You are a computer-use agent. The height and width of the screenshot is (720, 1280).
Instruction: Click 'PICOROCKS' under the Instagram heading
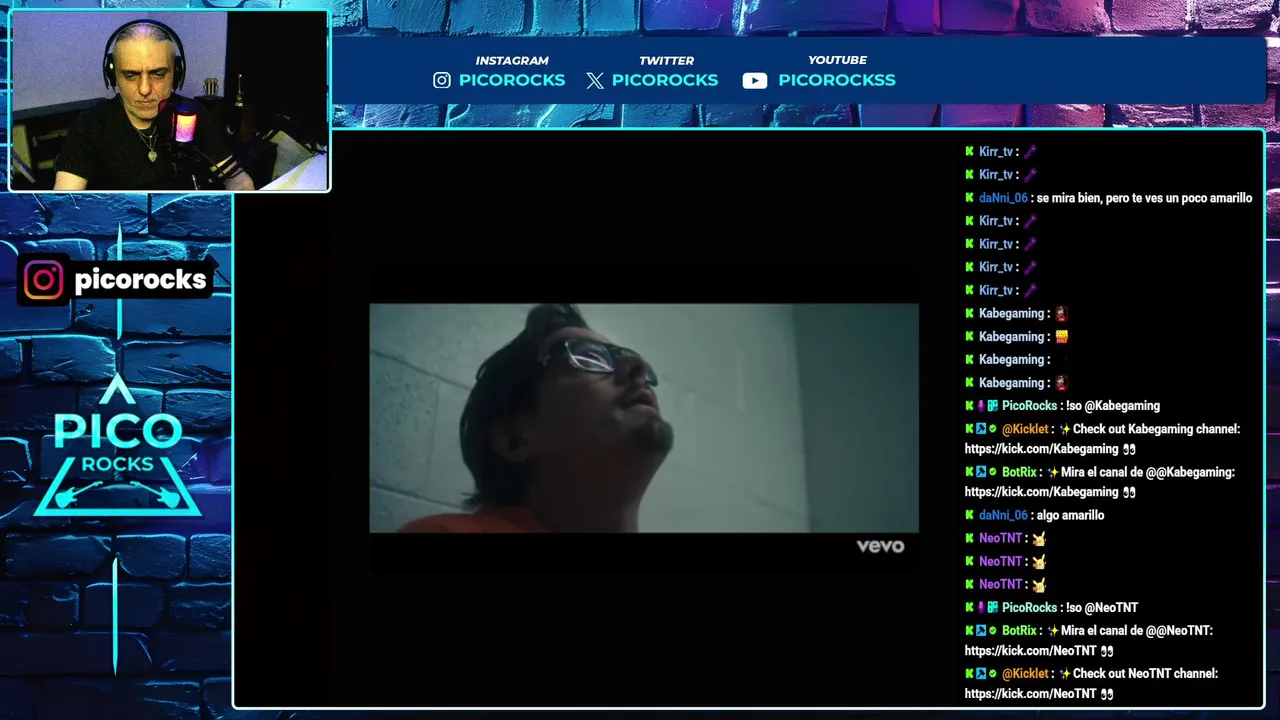click(x=512, y=80)
